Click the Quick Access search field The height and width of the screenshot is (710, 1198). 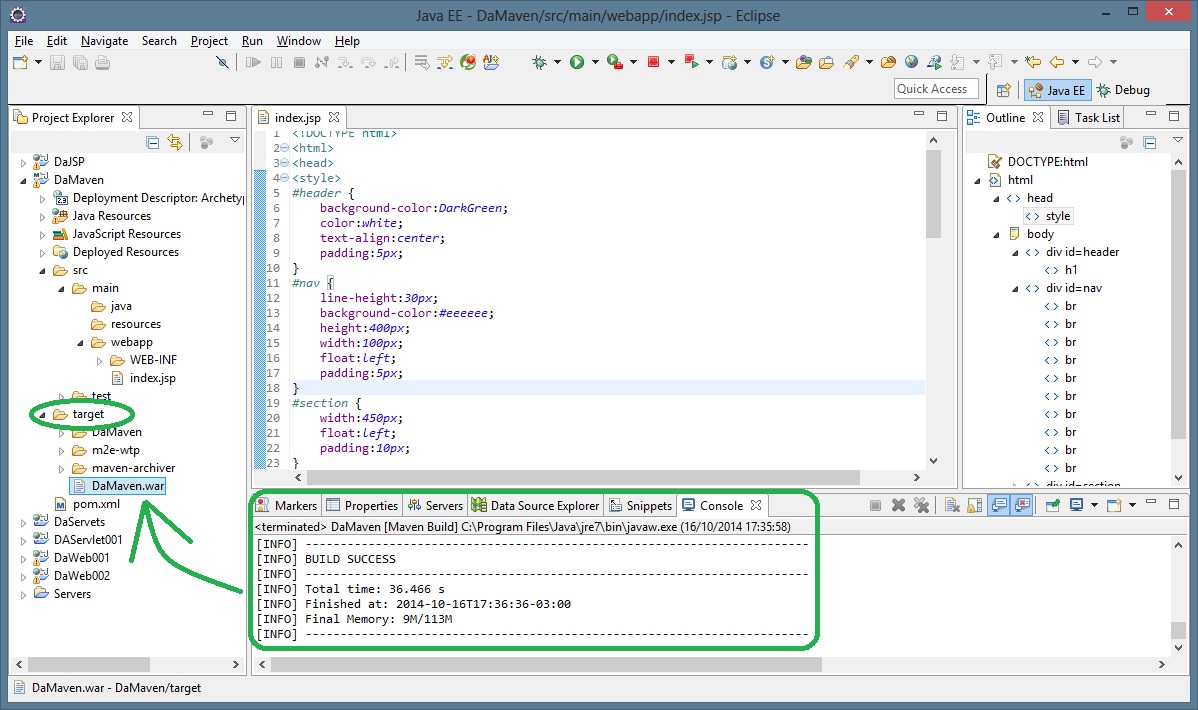pos(936,89)
